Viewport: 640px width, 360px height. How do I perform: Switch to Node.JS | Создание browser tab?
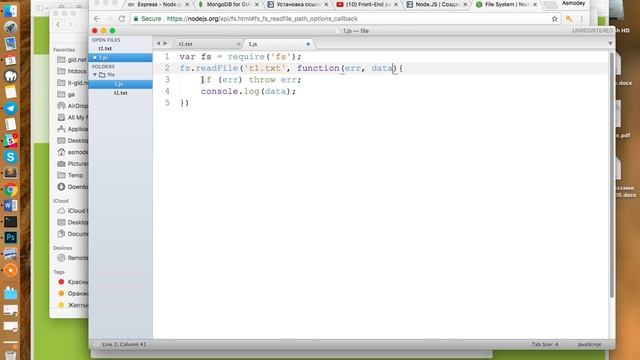click(x=437, y=4)
